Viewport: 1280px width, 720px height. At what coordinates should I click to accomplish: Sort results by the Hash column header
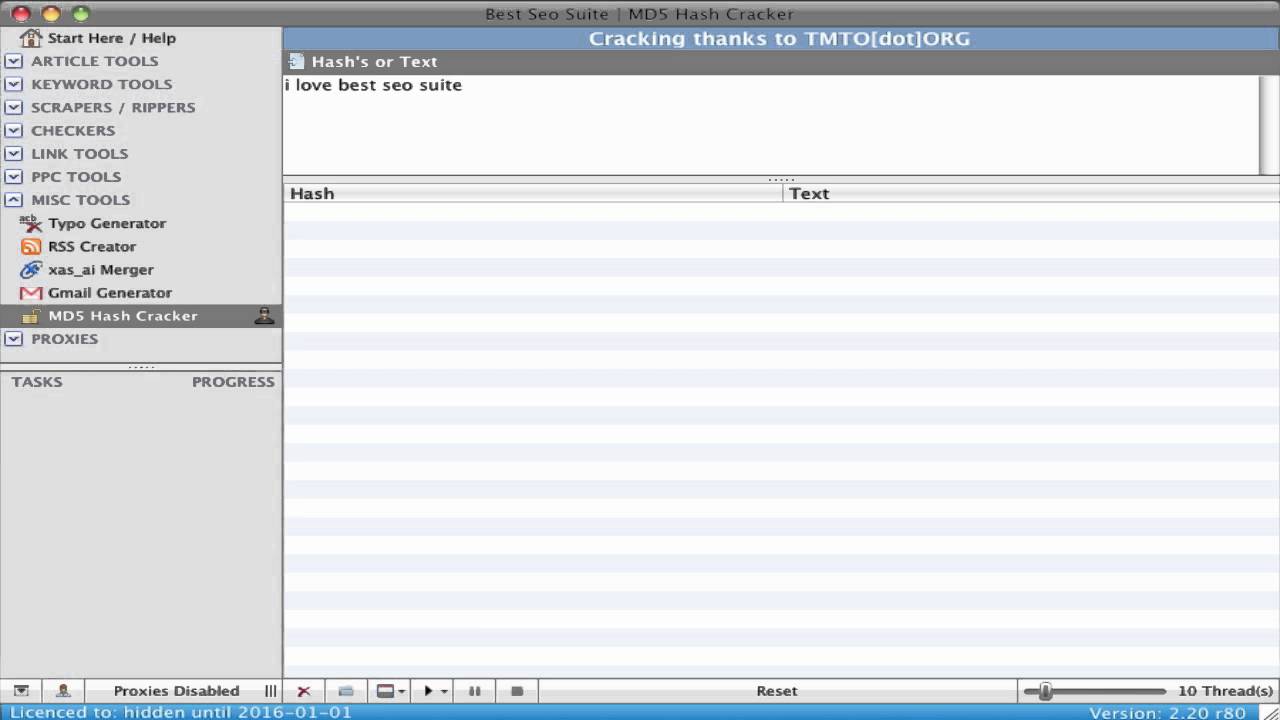pos(533,194)
